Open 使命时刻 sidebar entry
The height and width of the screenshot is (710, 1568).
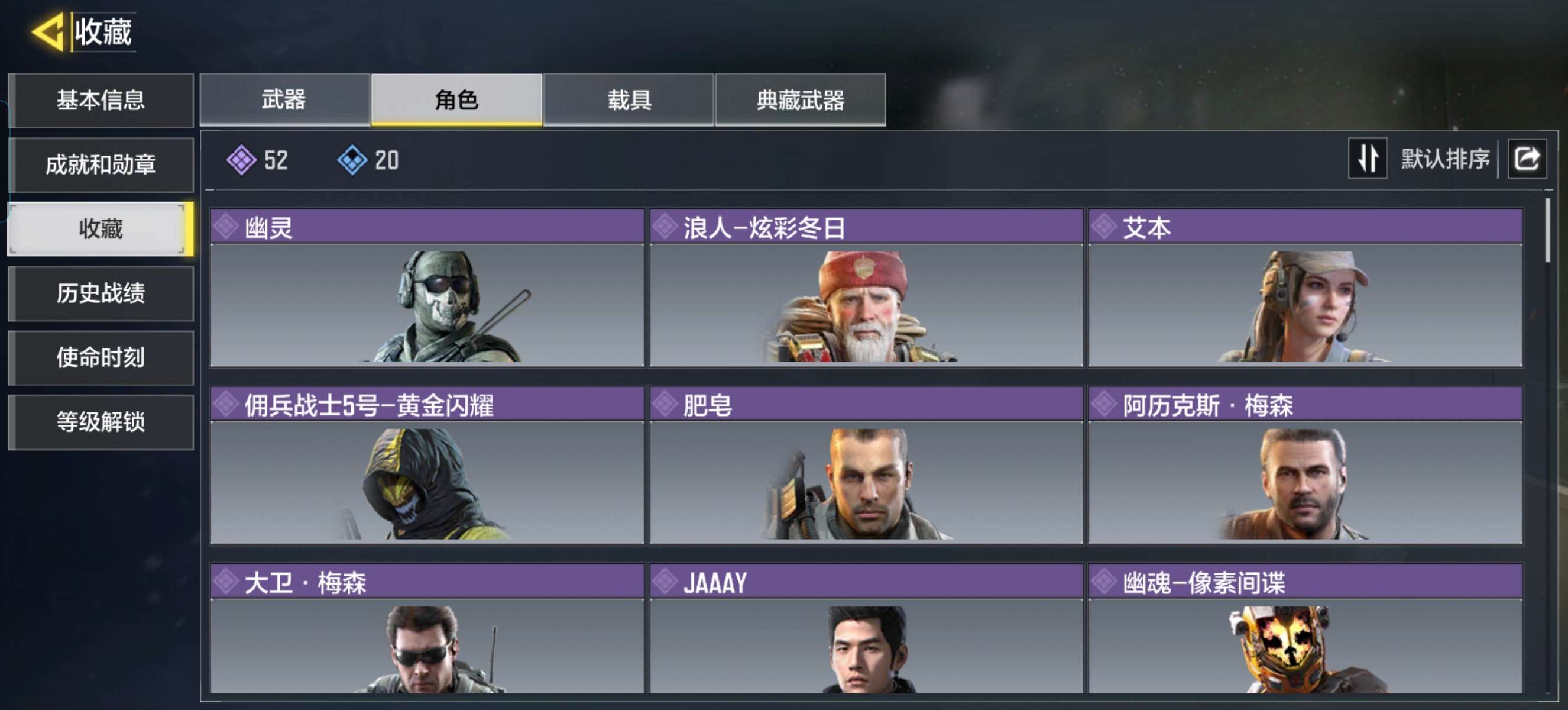coord(101,357)
